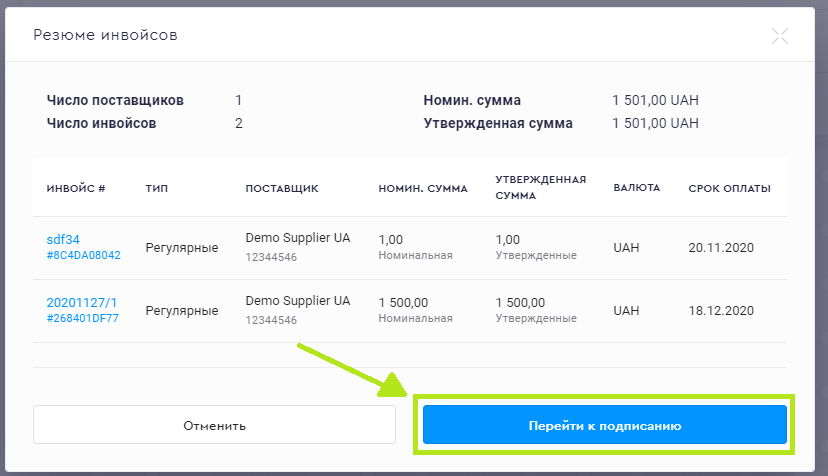Click the ИНВОЙС # column header
This screenshot has width=828, height=476.
[x=76, y=188]
